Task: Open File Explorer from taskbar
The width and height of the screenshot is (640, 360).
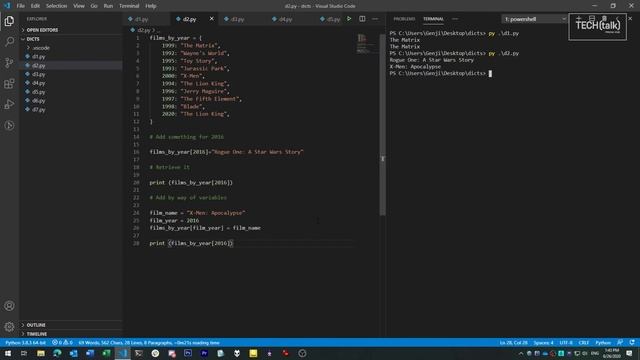Action: [41, 353]
